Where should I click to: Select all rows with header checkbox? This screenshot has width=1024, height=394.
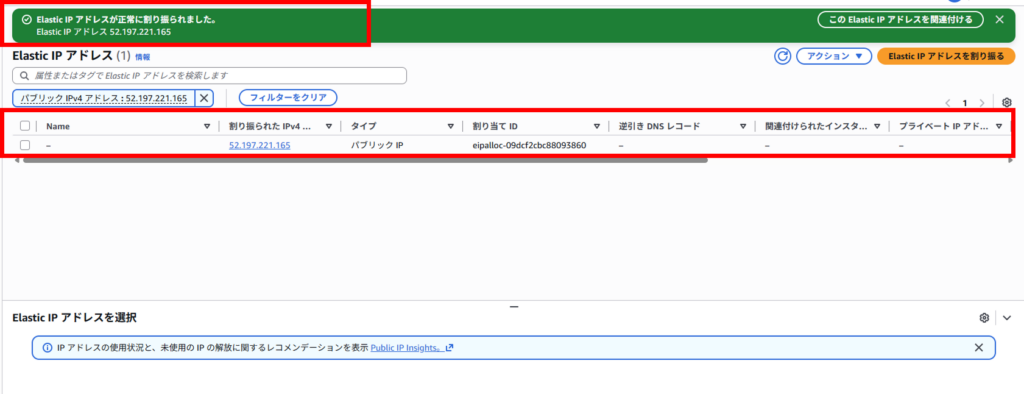click(x=25, y=126)
